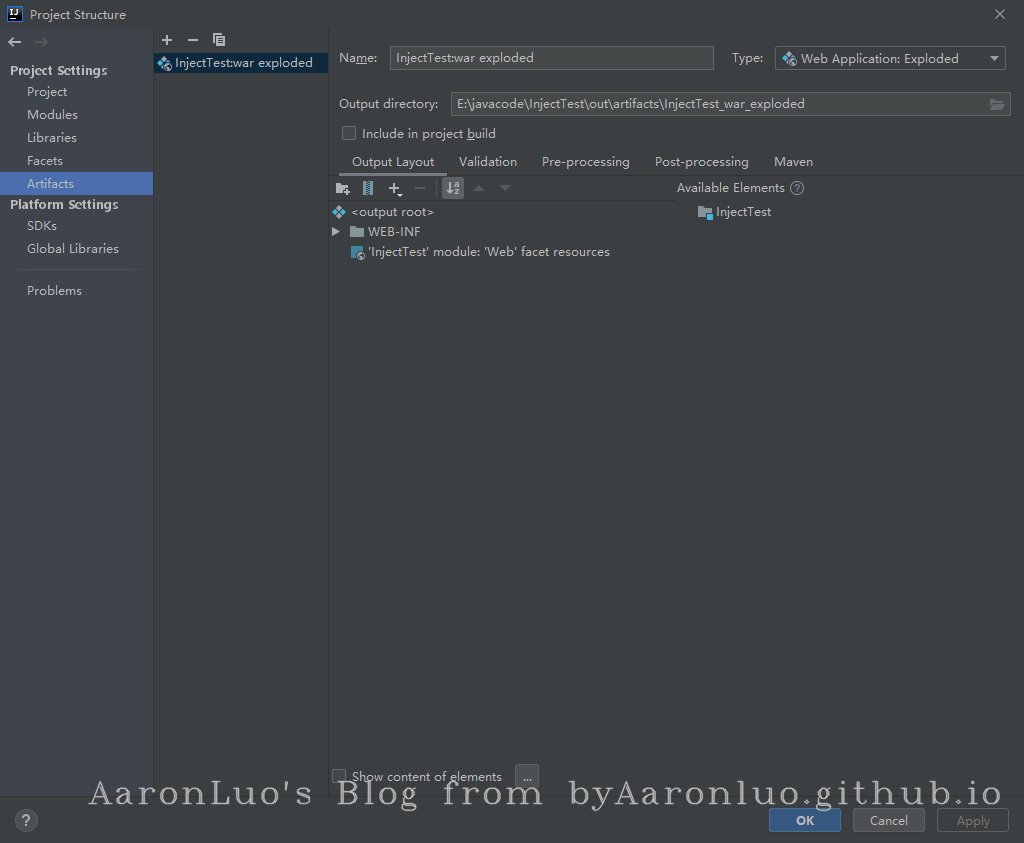This screenshot has height=843, width=1024.
Task: Click the create archive icon in layout toolbar
Action: tap(368, 188)
